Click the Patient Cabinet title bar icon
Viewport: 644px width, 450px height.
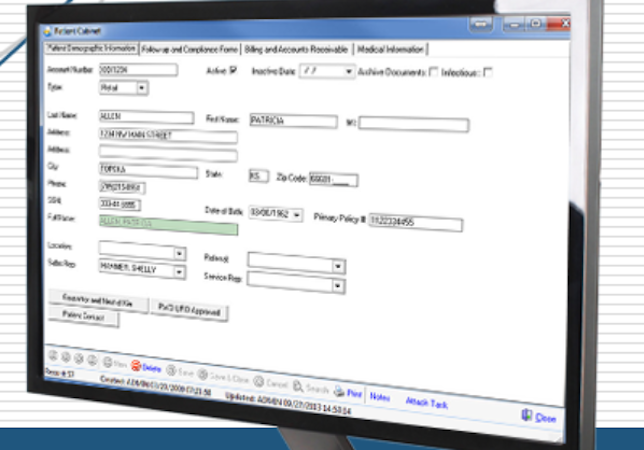pos(48,31)
